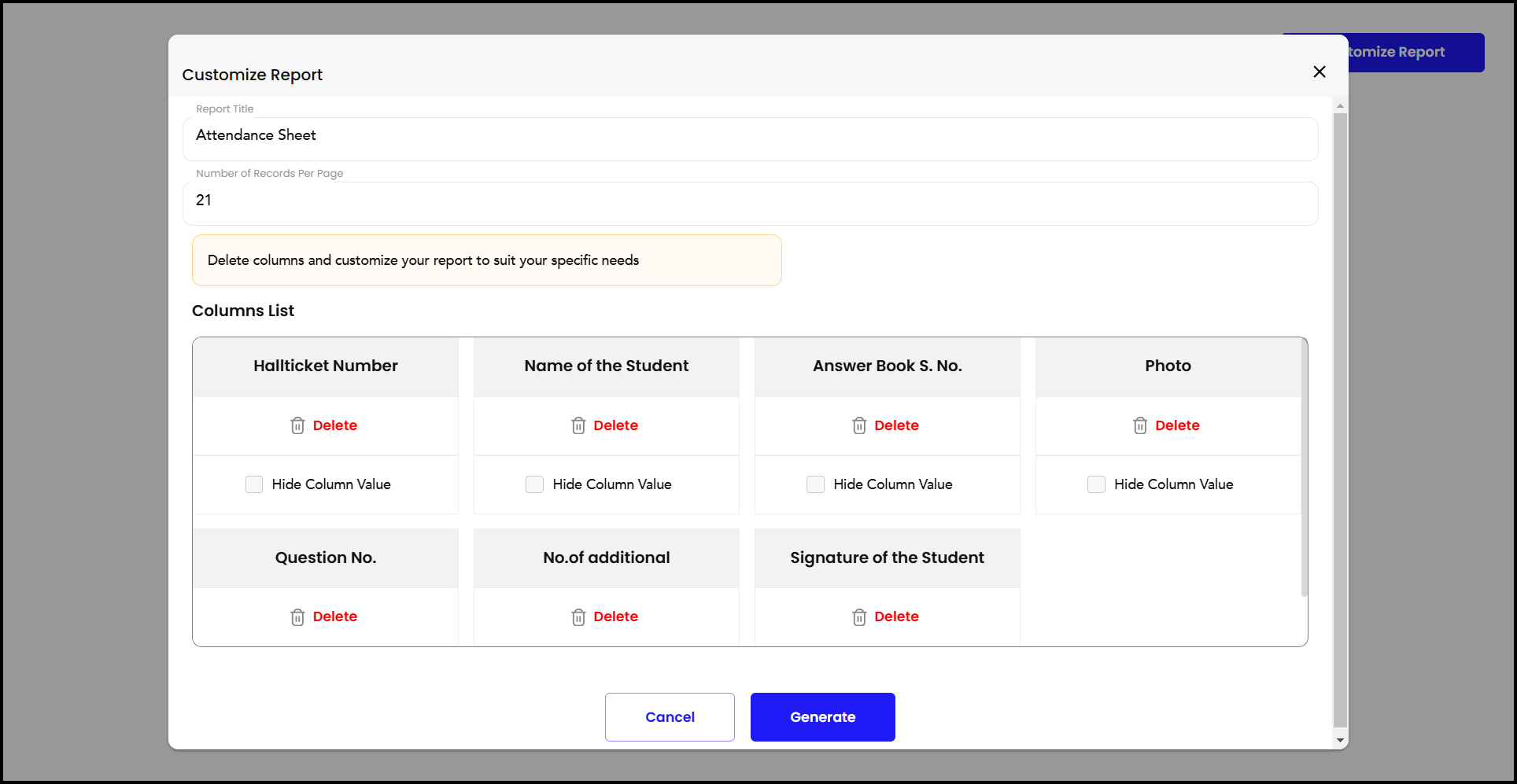Delete the Photo column

click(1178, 425)
